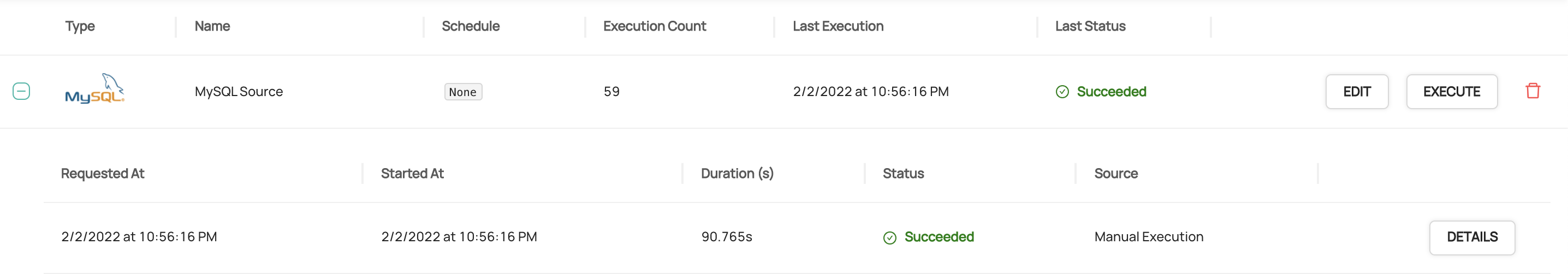Click the Manual Execution source cell
The height and width of the screenshot is (274, 1568).
tap(1148, 237)
